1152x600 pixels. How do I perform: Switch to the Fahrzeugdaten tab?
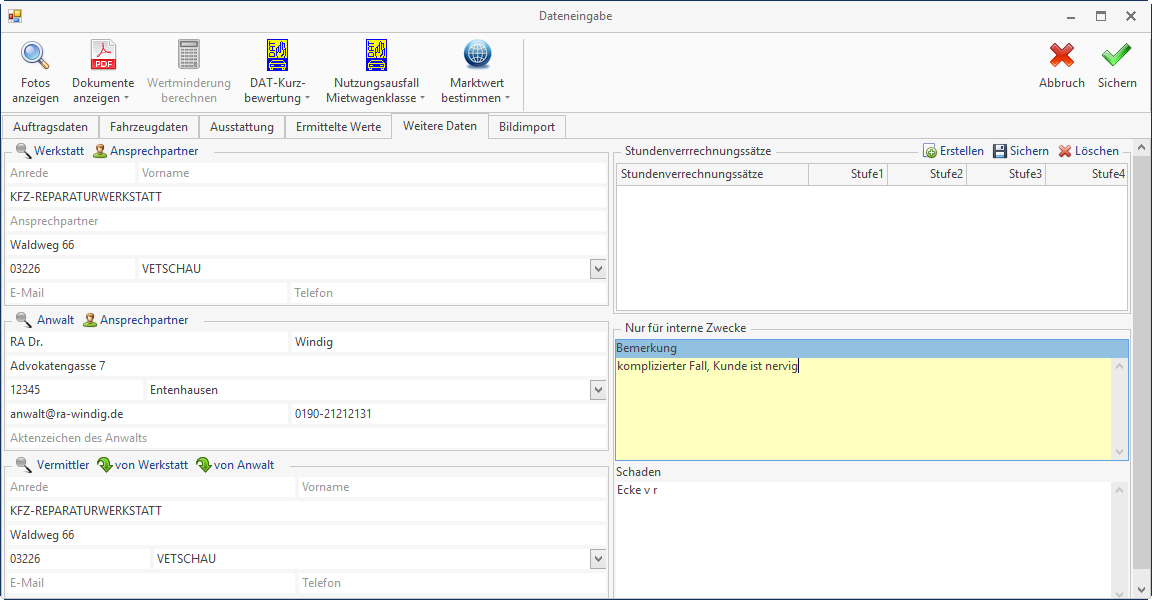[149, 127]
